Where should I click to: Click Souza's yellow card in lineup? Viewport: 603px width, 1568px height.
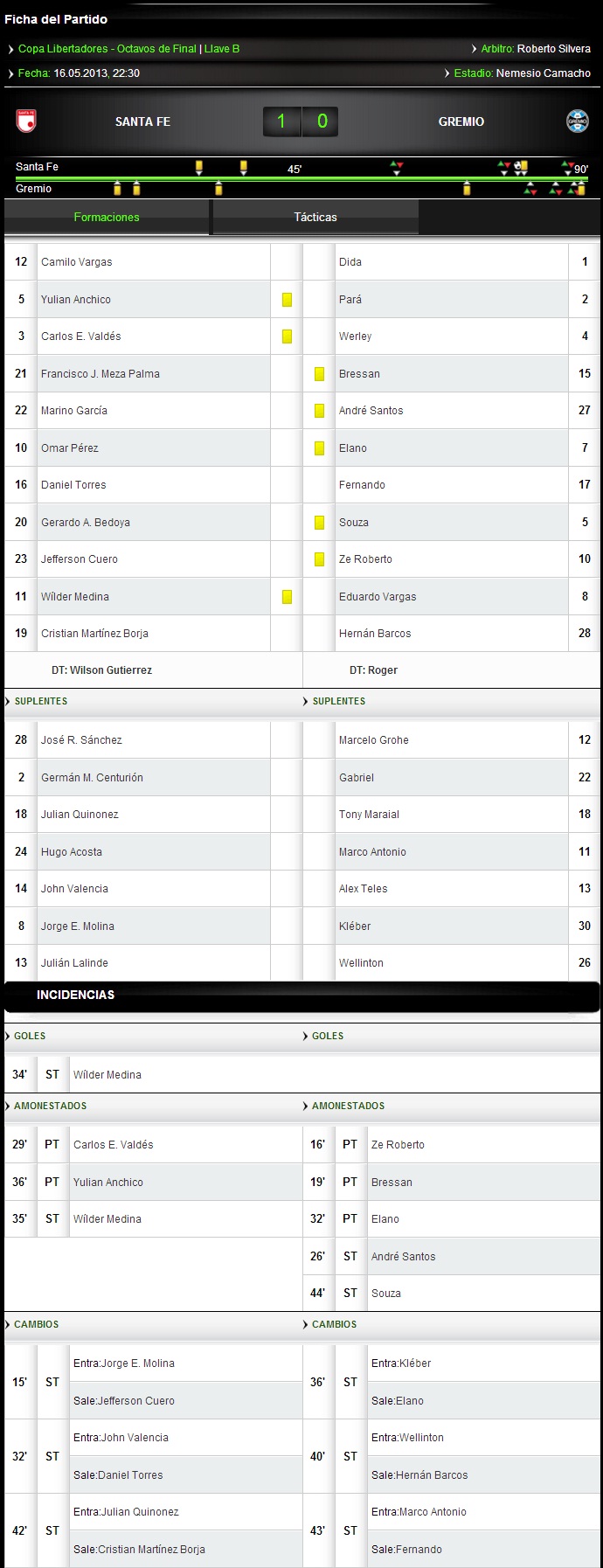coord(319,523)
